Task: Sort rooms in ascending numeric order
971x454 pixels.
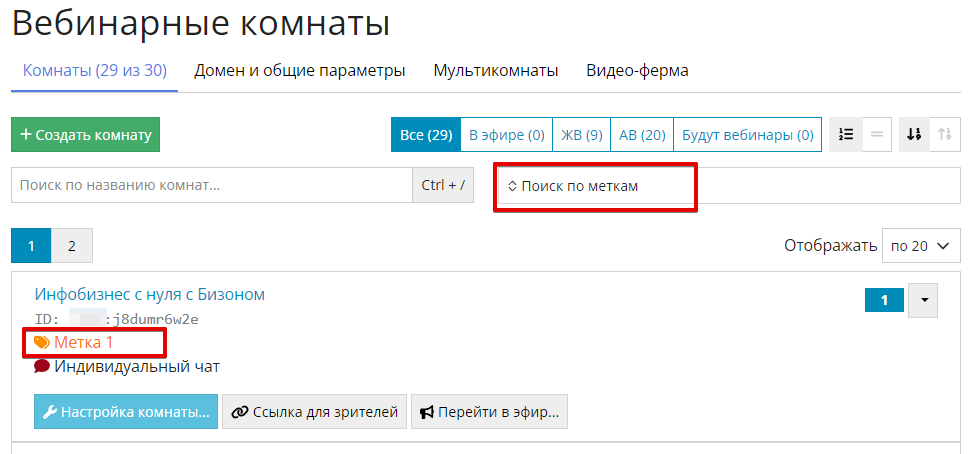Action: pyautogui.click(x=944, y=135)
